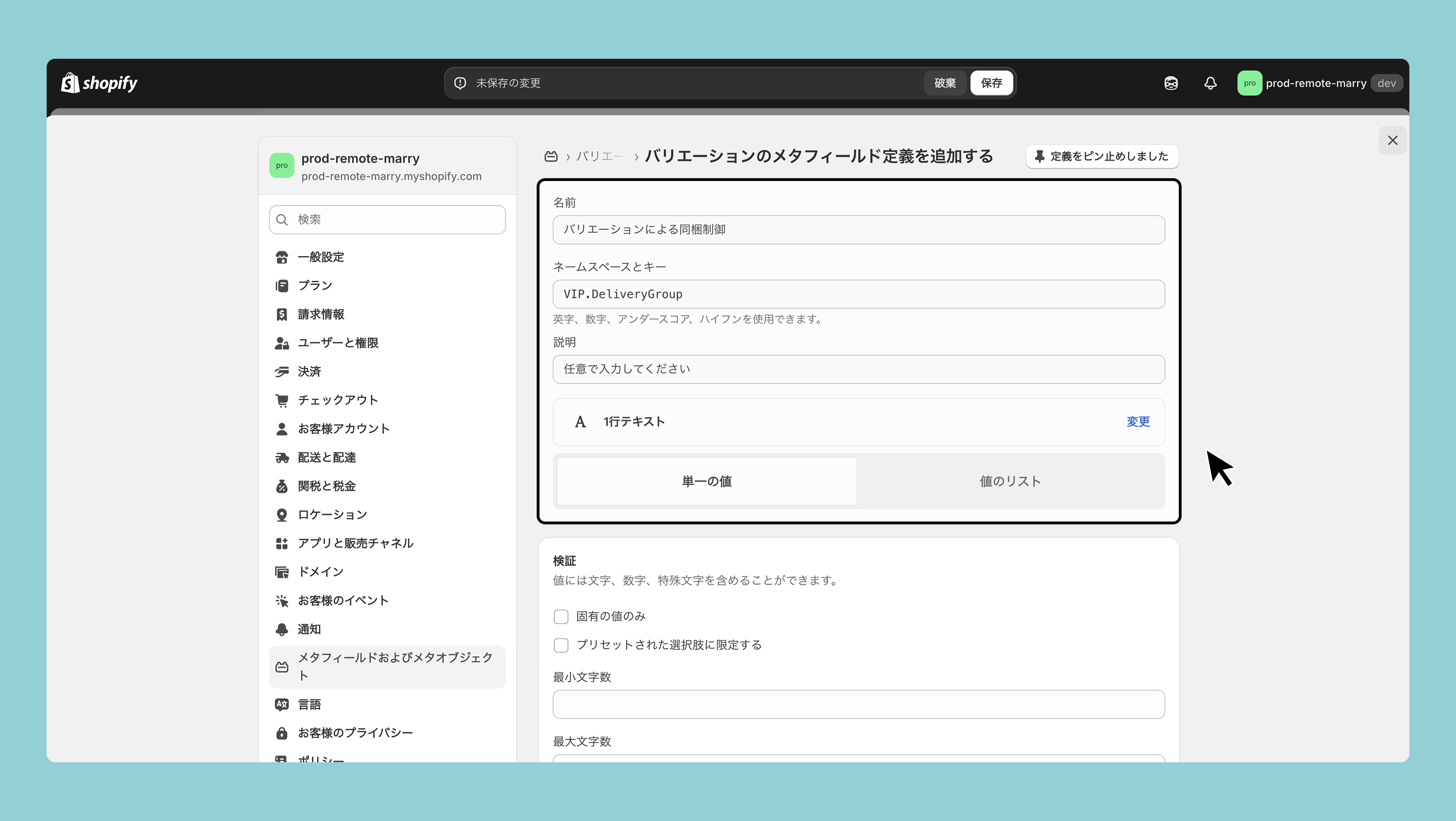Open 配送と配達 shipping truck item
The image size is (1456, 821).
click(x=282, y=457)
